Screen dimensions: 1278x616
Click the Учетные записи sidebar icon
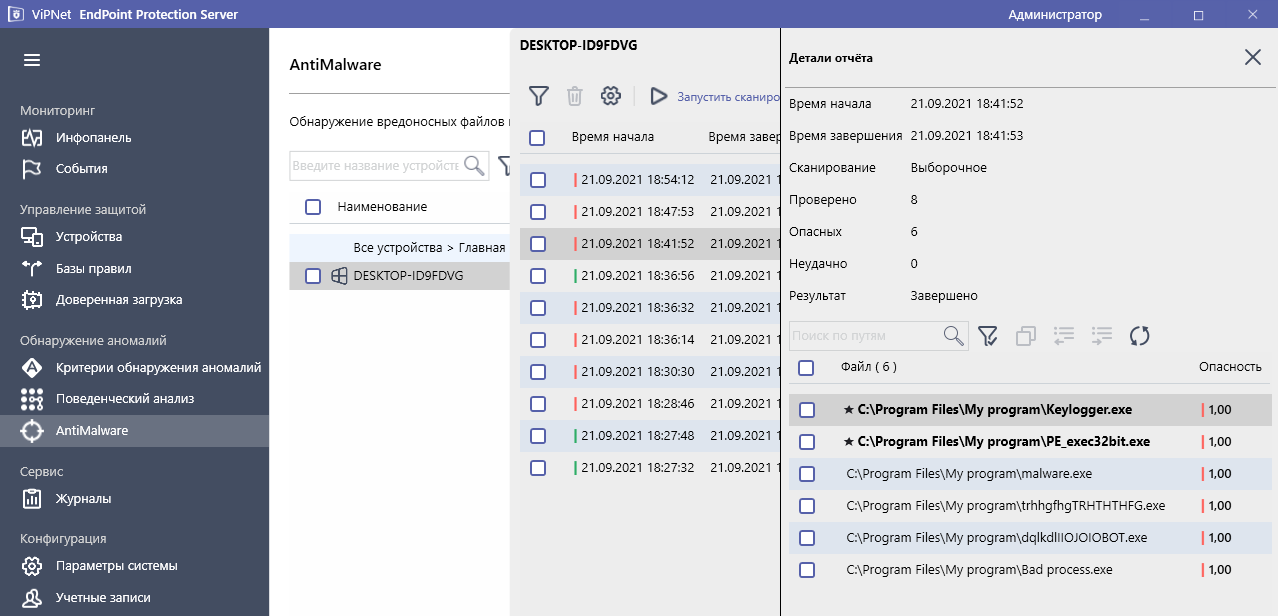(32, 597)
